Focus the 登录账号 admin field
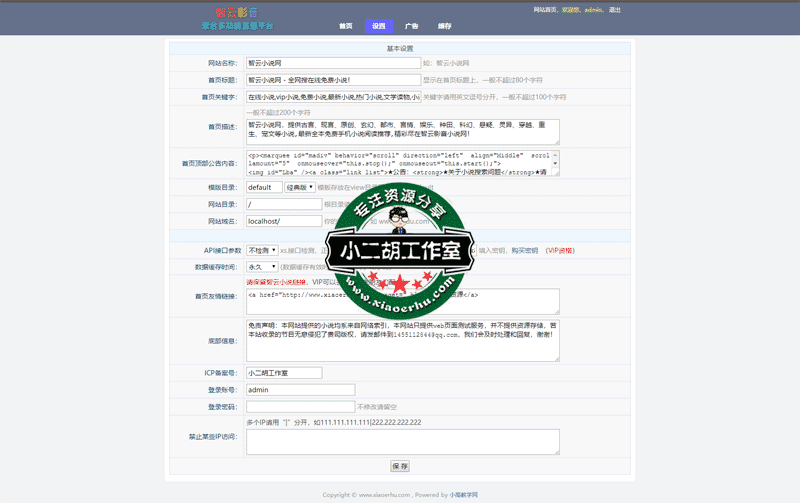 coord(301,390)
